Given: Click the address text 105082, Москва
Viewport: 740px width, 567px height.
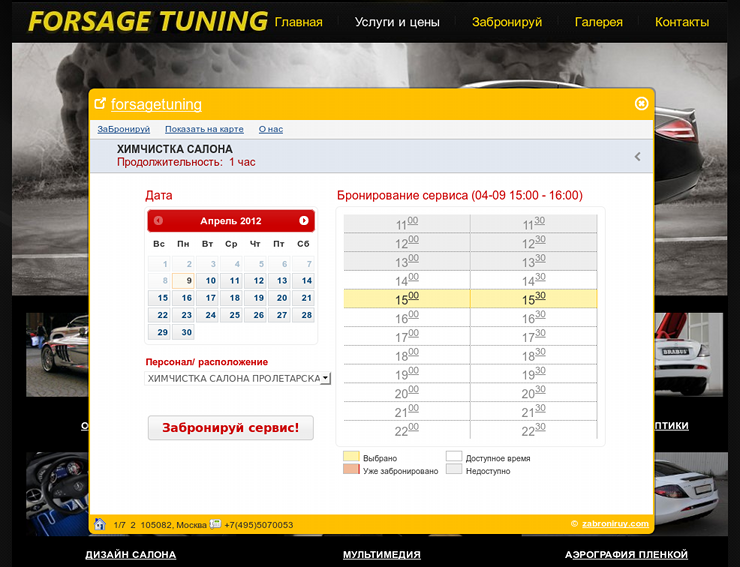Looking at the screenshot, I should click(x=174, y=525).
